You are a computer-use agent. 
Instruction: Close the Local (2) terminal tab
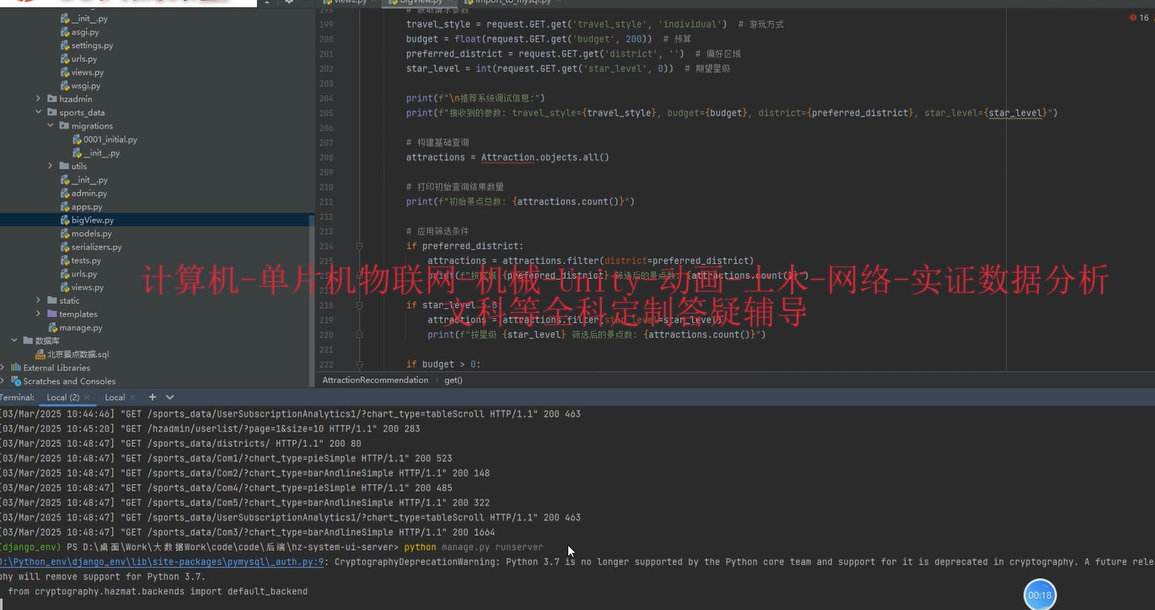tap(87, 398)
